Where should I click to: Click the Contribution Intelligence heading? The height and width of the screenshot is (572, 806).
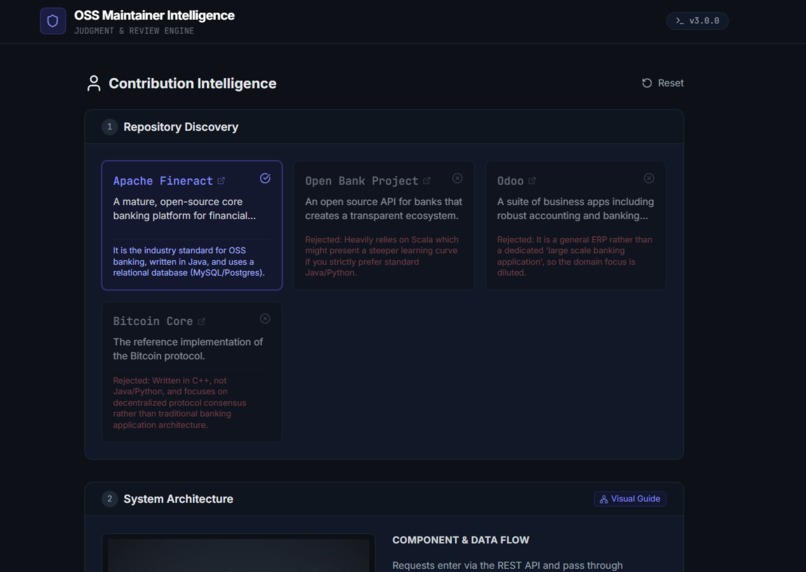click(x=192, y=83)
